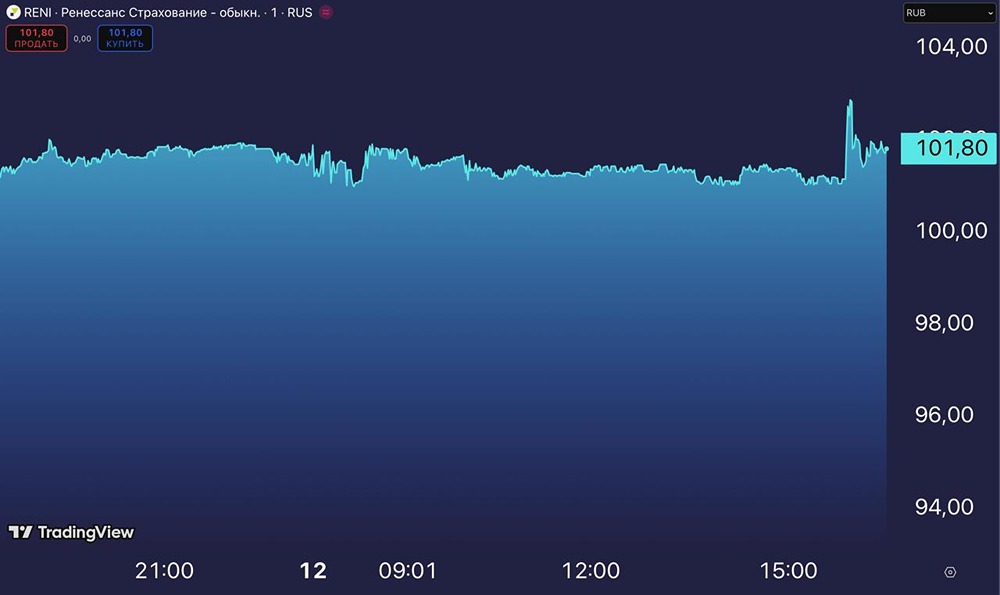Click the RENI ticker logo icon
The image size is (1000, 595).
[13, 12]
